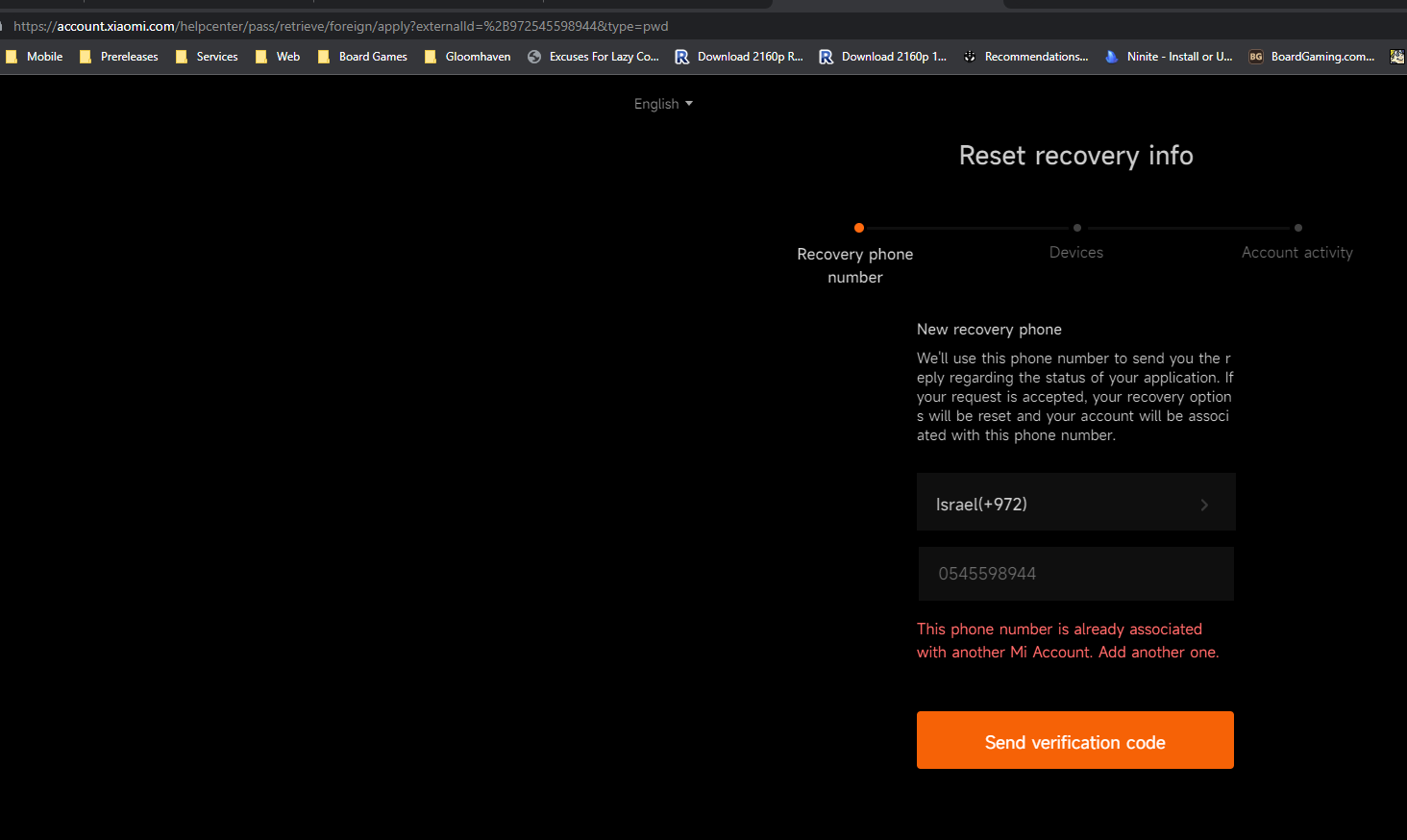Open Excuses For Lazy Co... bookmark
The width and height of the screenshot is (1407, 840).
coord(593,57)
